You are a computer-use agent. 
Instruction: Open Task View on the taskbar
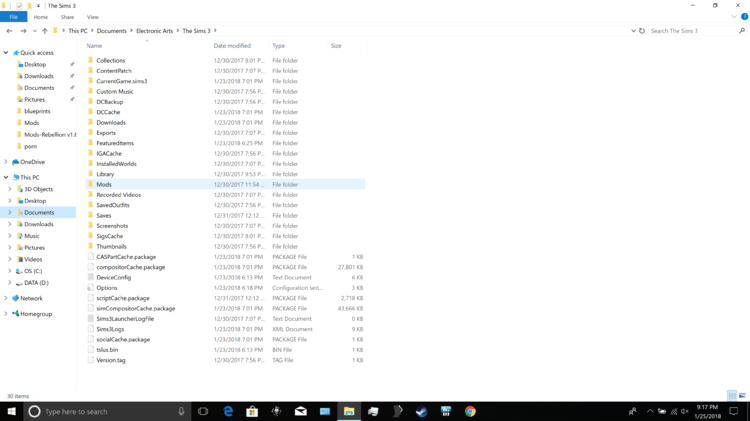[x=203, y=411]
